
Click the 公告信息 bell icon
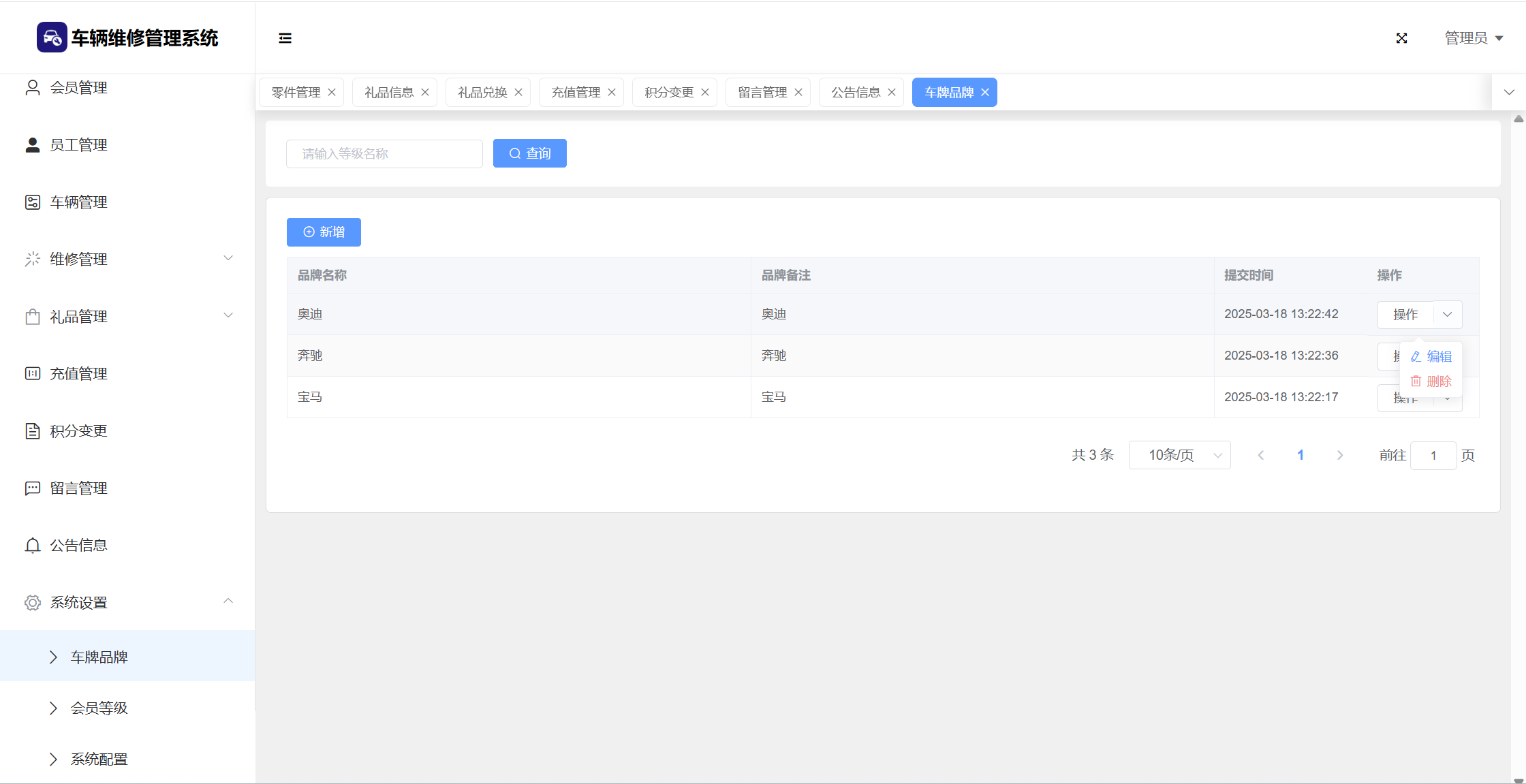[32, 546]
